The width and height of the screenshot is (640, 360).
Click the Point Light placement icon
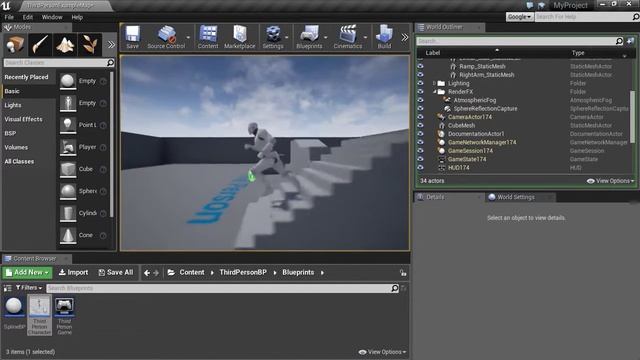pos(68,125)
